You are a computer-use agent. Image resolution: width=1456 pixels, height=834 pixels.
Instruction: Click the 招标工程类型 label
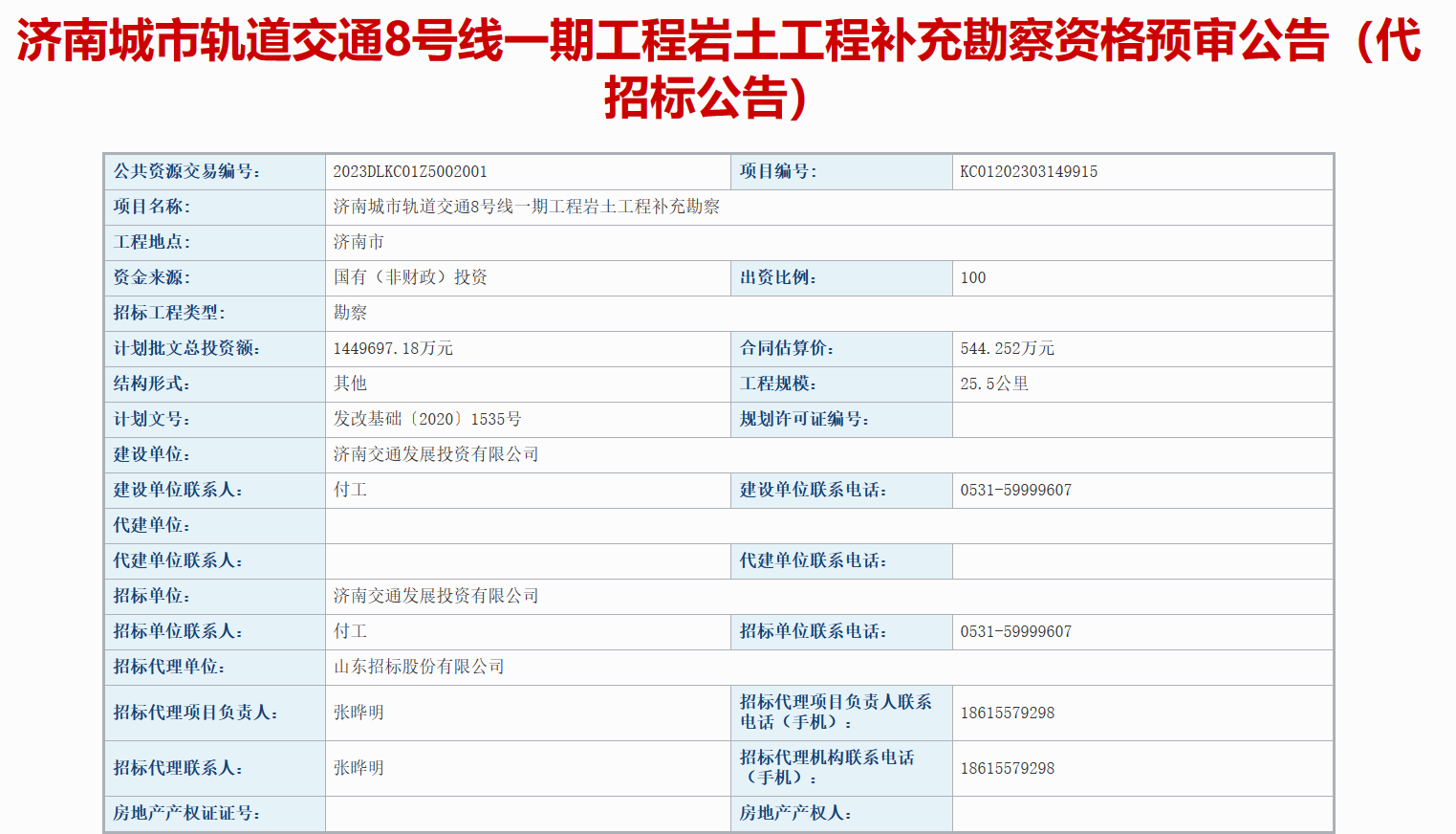pyautogui.click(x=169, y=313)
